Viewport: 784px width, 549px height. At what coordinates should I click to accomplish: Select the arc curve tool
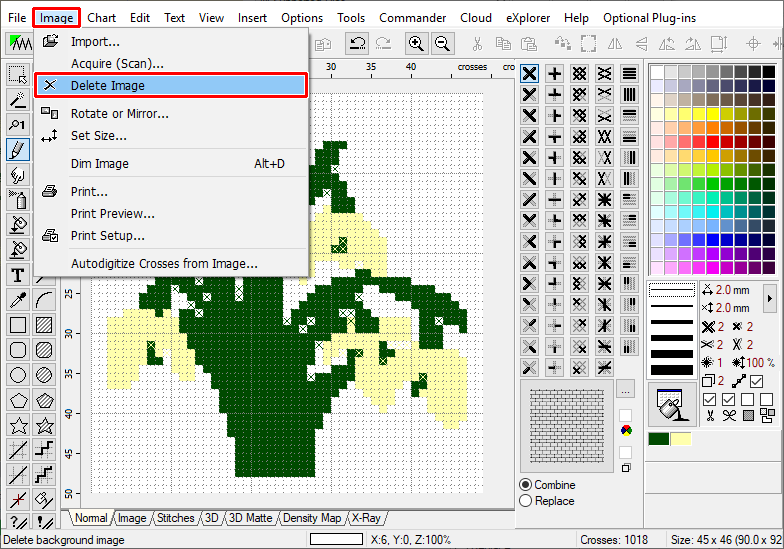click(44, 300)
